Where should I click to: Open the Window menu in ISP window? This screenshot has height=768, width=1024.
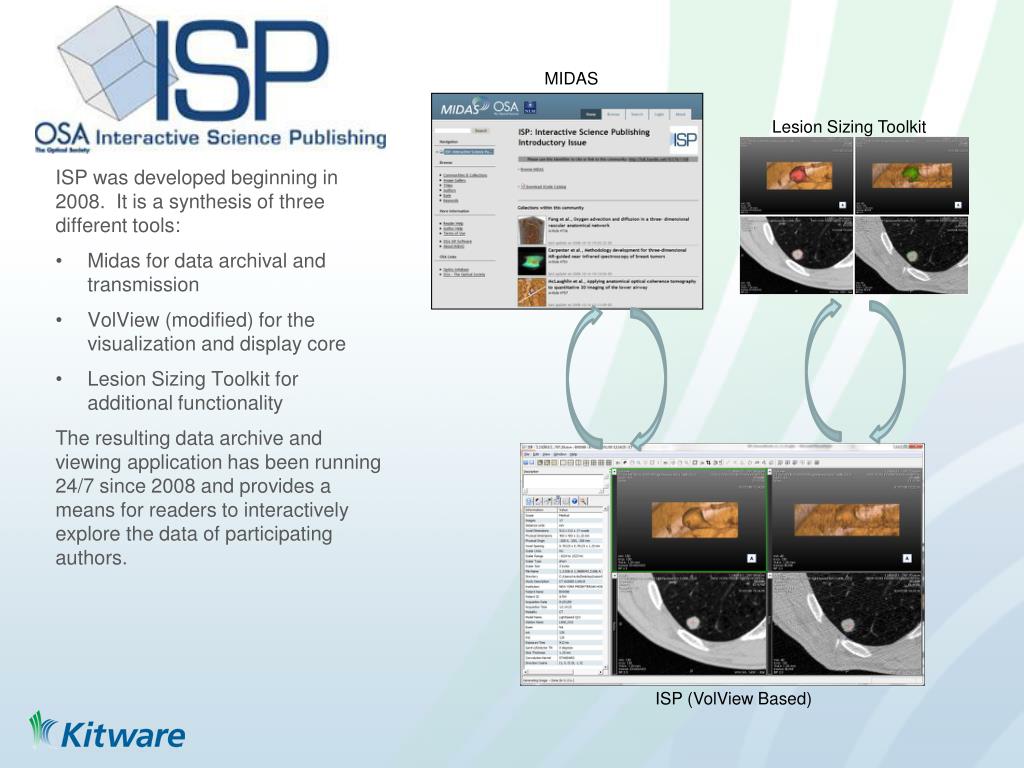pos(560,454)
